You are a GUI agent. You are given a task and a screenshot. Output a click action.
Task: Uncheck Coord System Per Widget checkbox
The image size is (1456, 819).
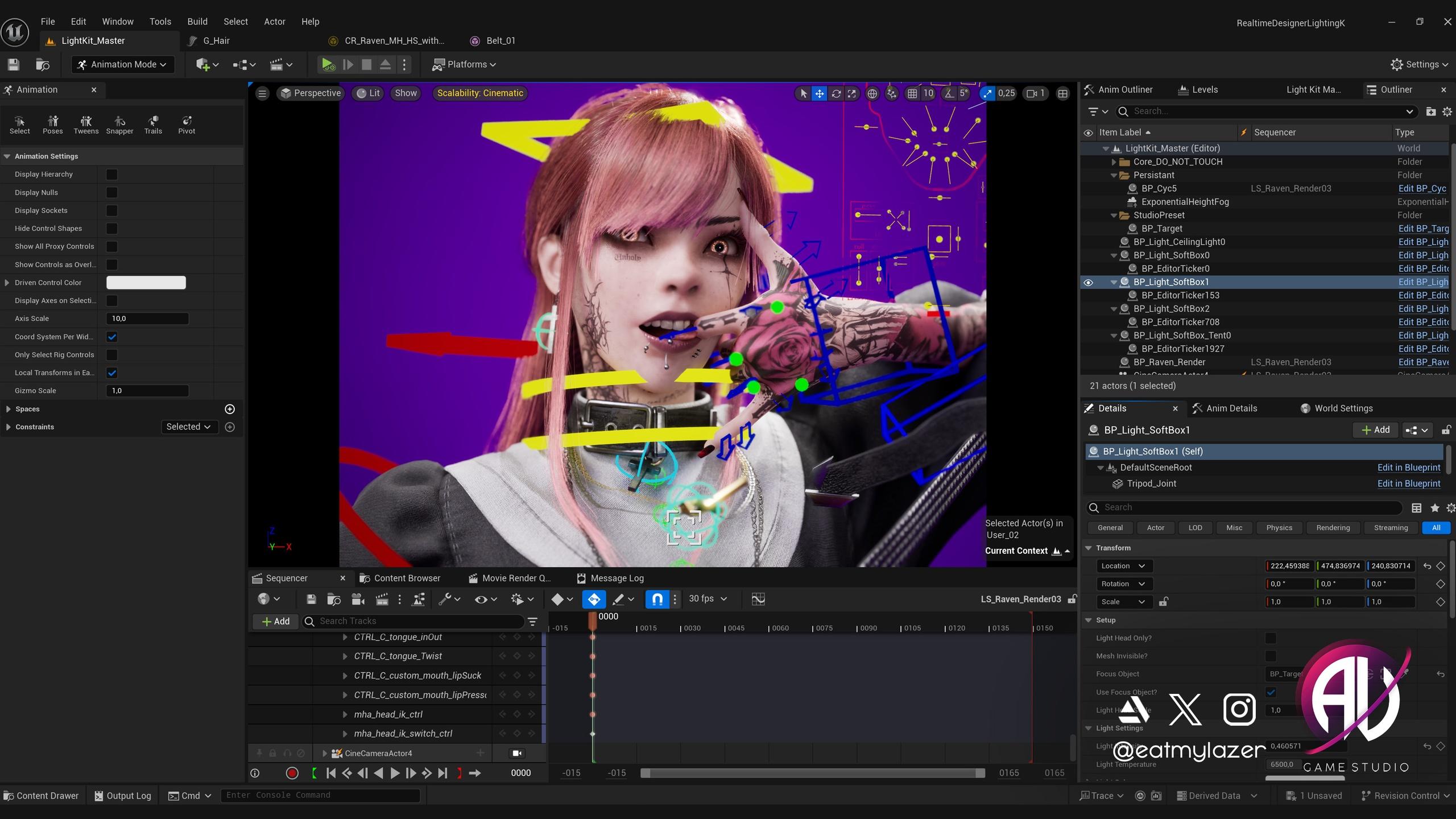click(112, 337)
